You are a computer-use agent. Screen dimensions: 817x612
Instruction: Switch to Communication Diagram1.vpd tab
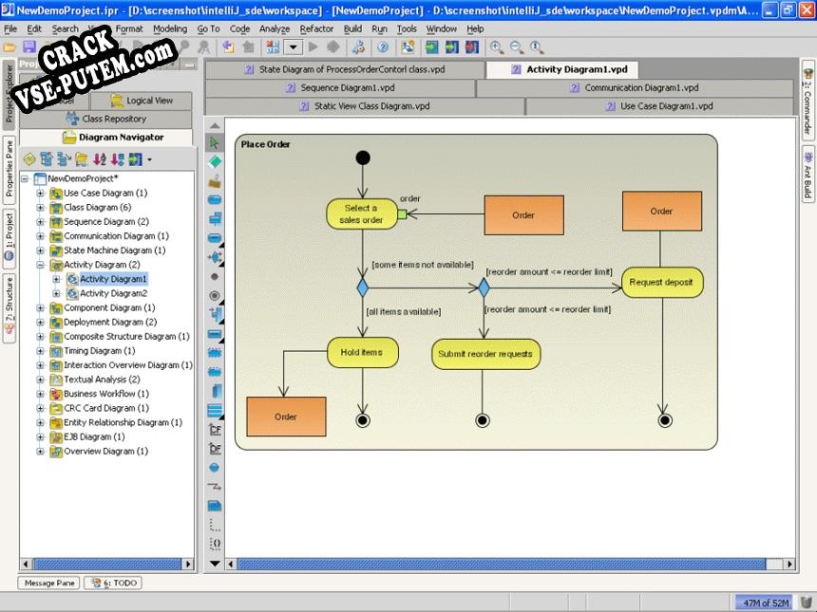coord(635,88)
